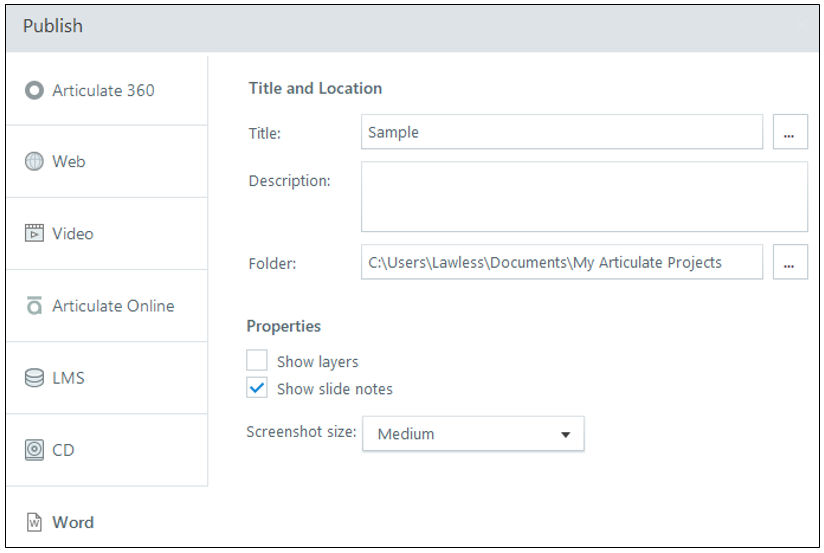The height and width of the screenshot is (553, 824).
Task: Click the Medium dropdown arrow
Action: pyautogui.click(x=565, y=435)
